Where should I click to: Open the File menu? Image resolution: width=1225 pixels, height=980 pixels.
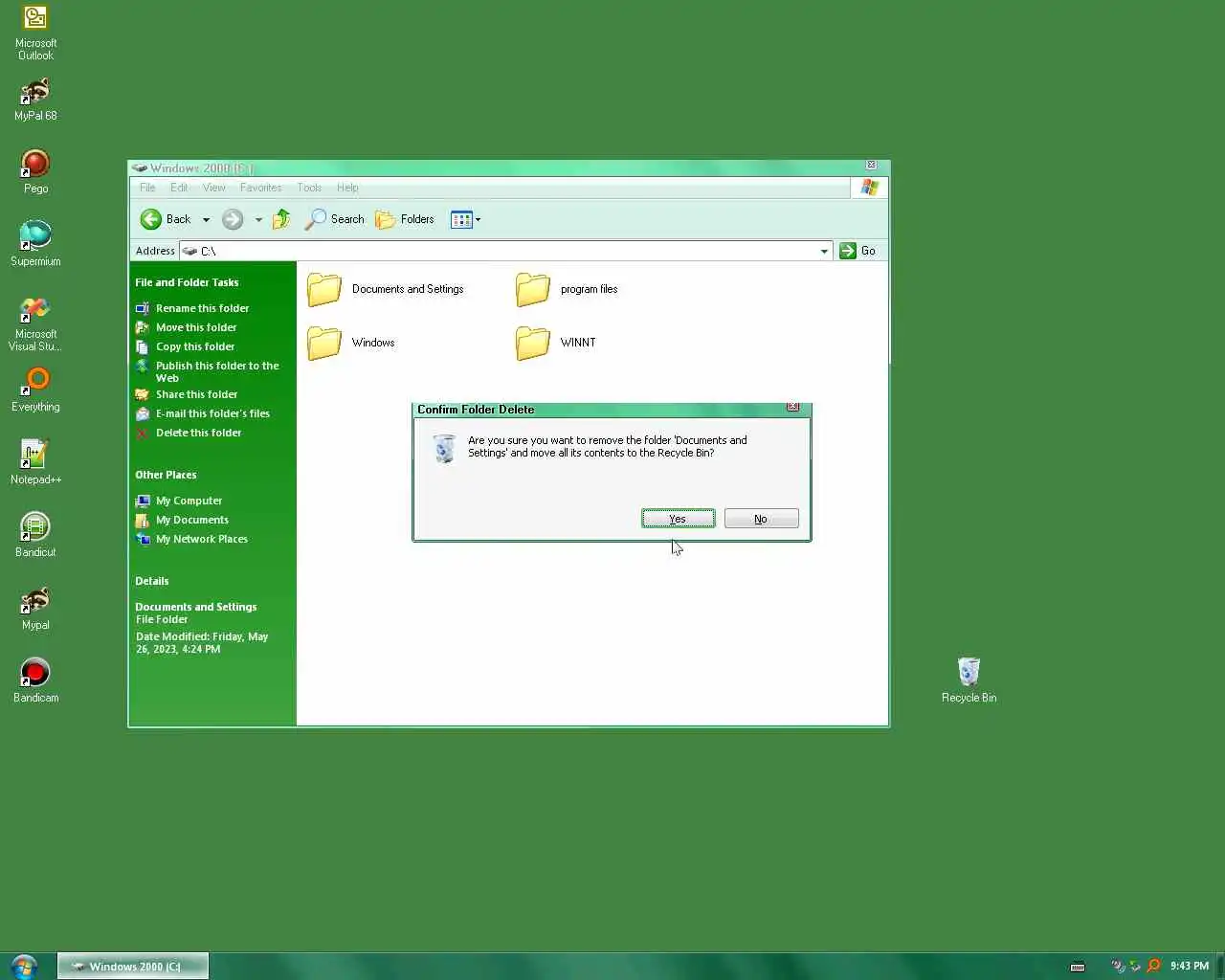147,188
